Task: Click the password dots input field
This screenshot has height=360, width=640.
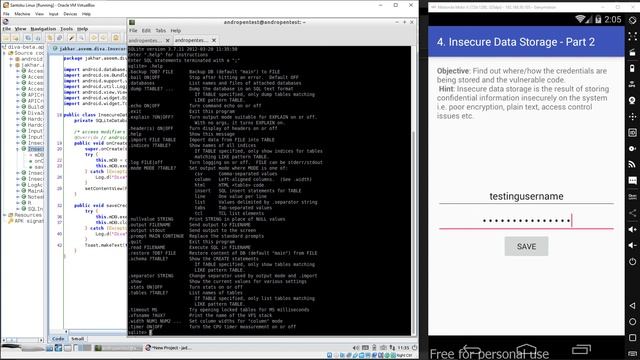Action: (x=526, y=221)
